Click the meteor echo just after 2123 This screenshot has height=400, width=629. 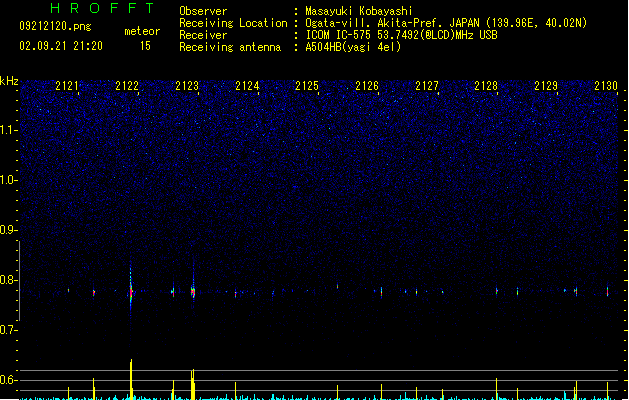pyautogui.click(x=193, y=292)
